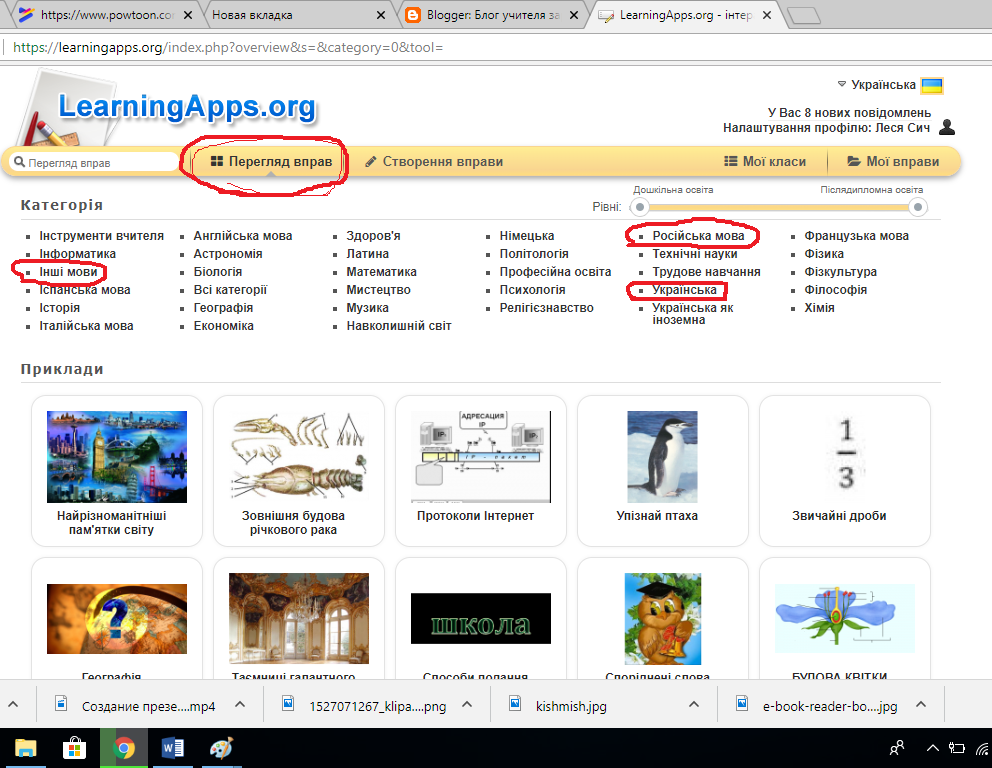Open Microsoft Store from the taskbar

tap(75, 749)
